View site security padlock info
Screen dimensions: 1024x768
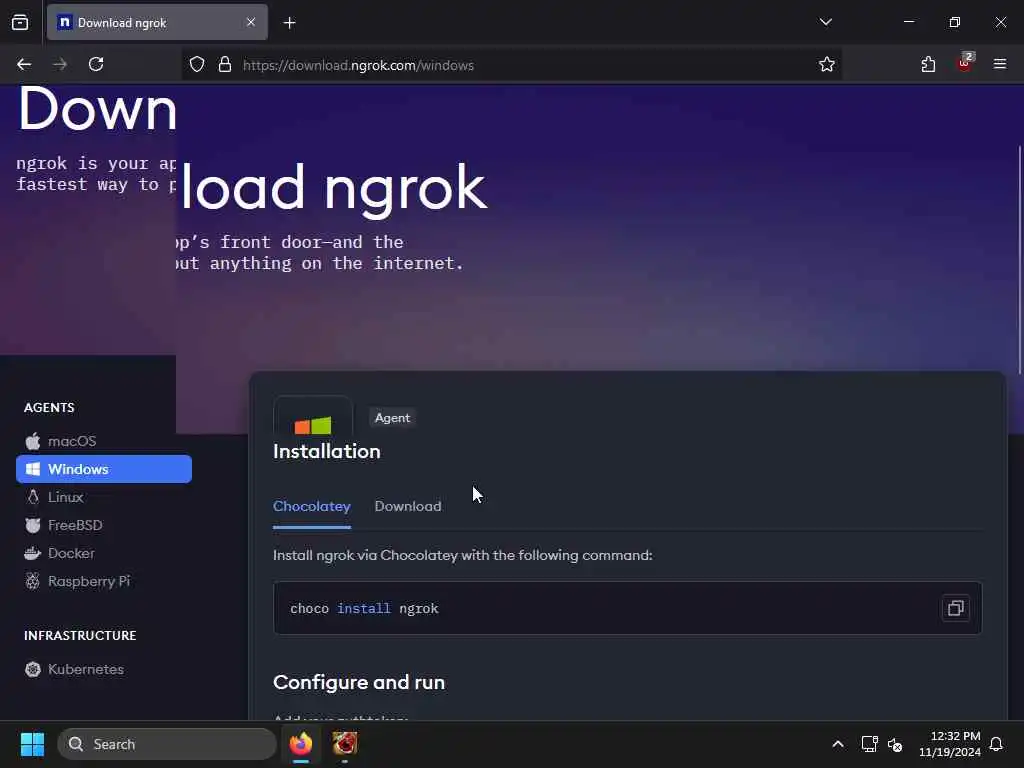225,65
